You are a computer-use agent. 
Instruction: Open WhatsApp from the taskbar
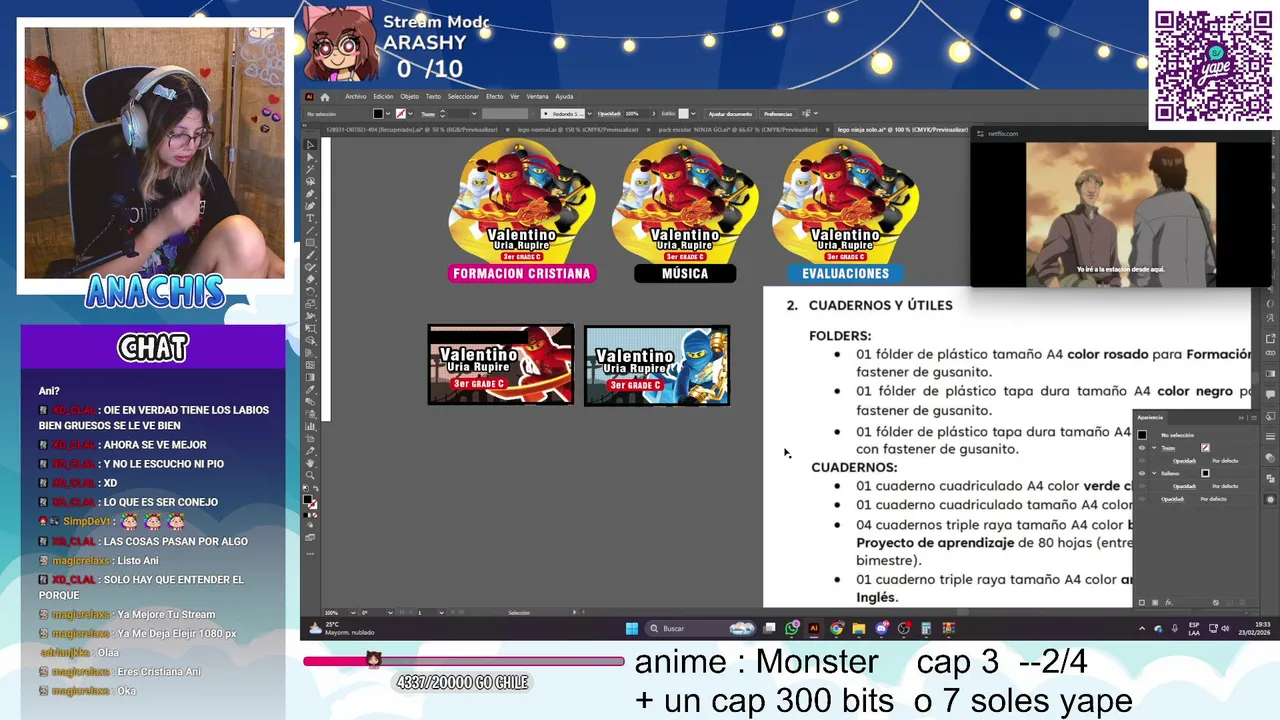tap(792, 628)
